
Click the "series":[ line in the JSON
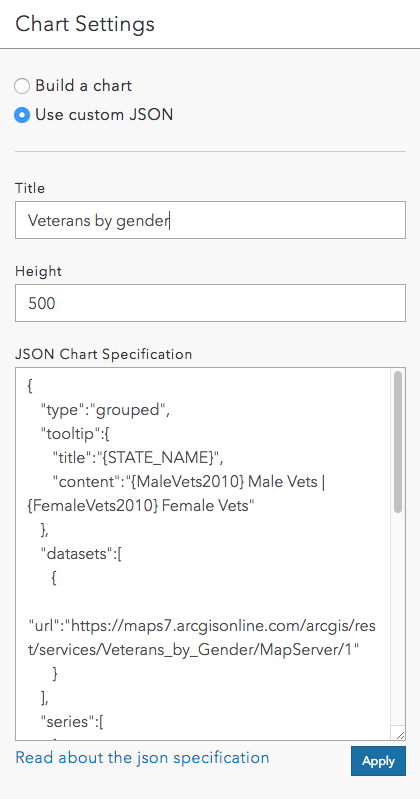coord(72,722)
